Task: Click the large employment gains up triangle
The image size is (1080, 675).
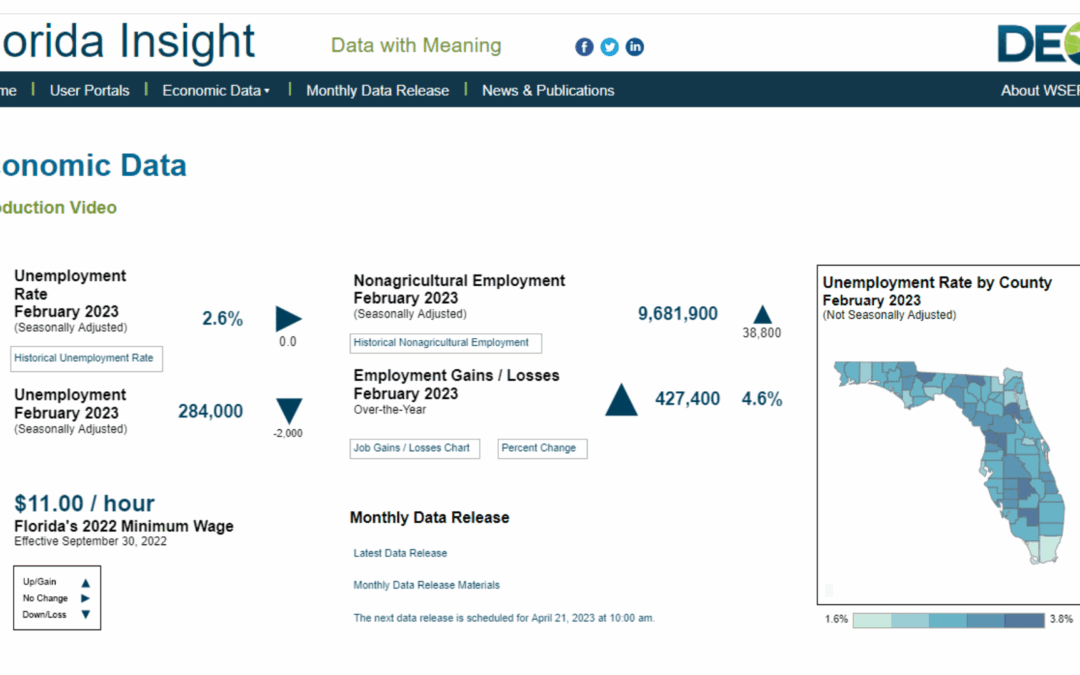Action: coord(621,399)
